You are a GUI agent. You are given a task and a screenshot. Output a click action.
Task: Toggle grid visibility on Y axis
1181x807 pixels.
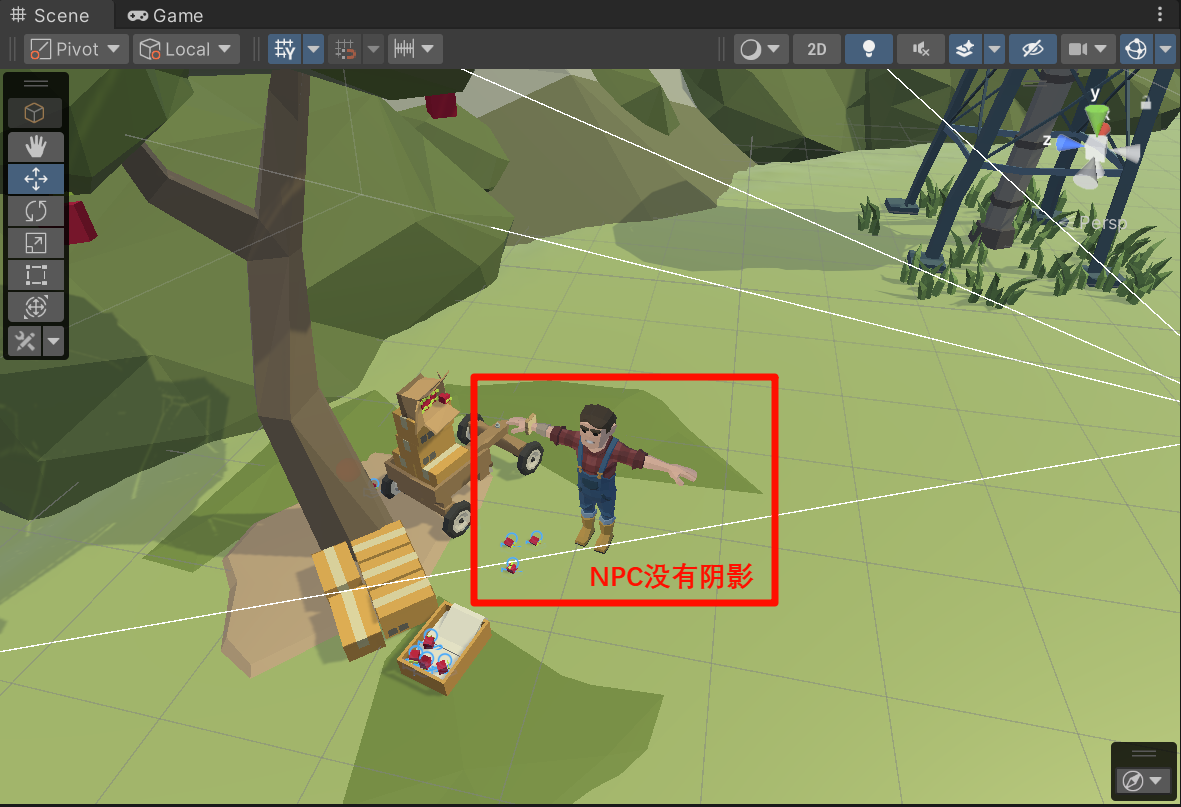pos(285,49)
